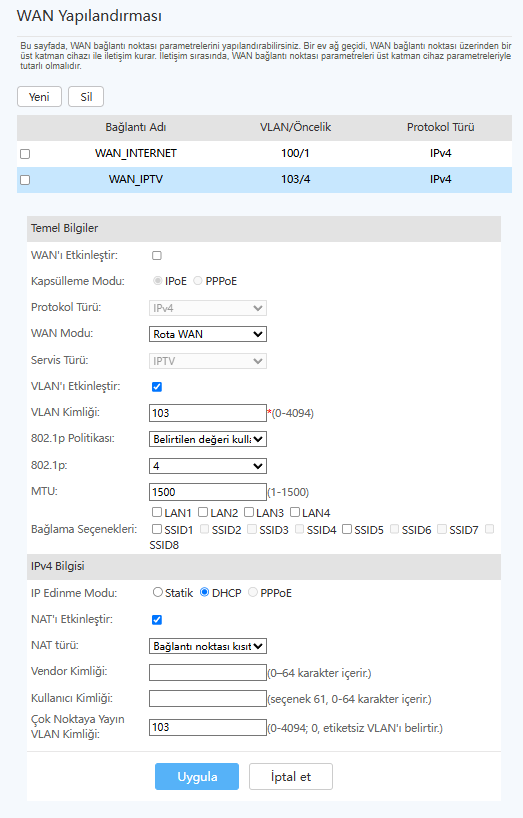Tick the WAN_INTERNET row checkbox
Viewport: 523px width, 818px height.
pos(25,154)
